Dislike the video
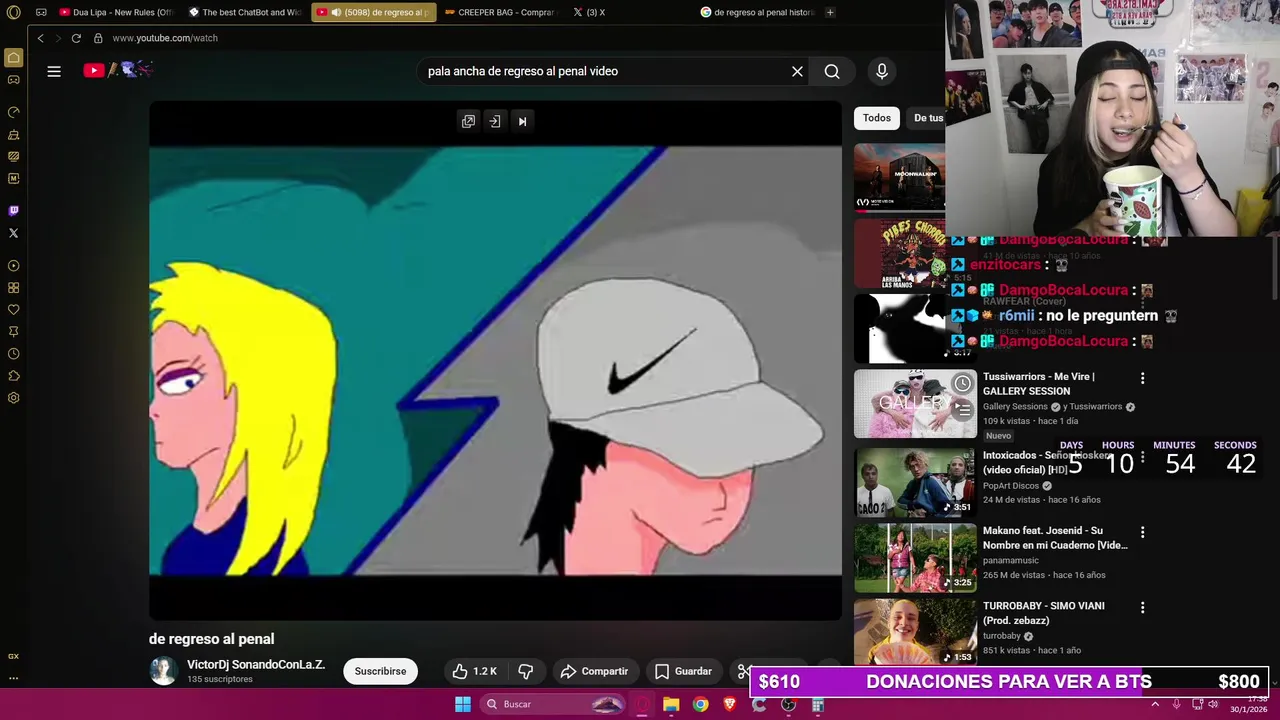1280x720 pixels. pos(526,671)
